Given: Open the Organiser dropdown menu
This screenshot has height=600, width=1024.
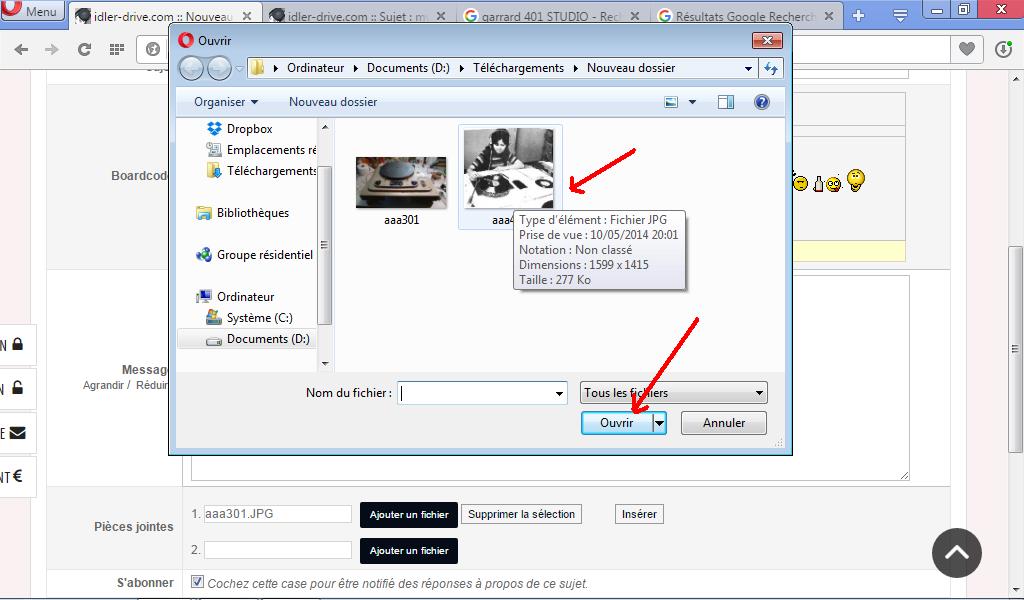Looking at the screenshot, I should click(x=225, y=102).
